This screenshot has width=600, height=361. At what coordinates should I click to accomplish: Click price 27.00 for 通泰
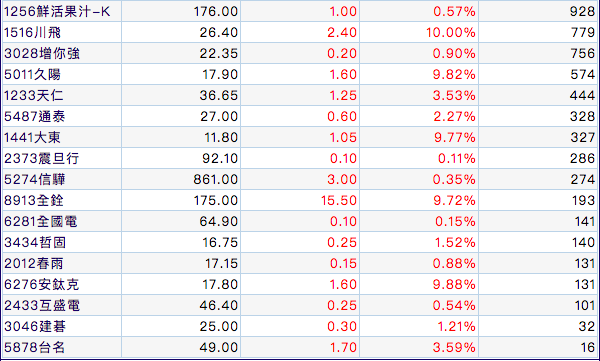(x=219, y=116)
